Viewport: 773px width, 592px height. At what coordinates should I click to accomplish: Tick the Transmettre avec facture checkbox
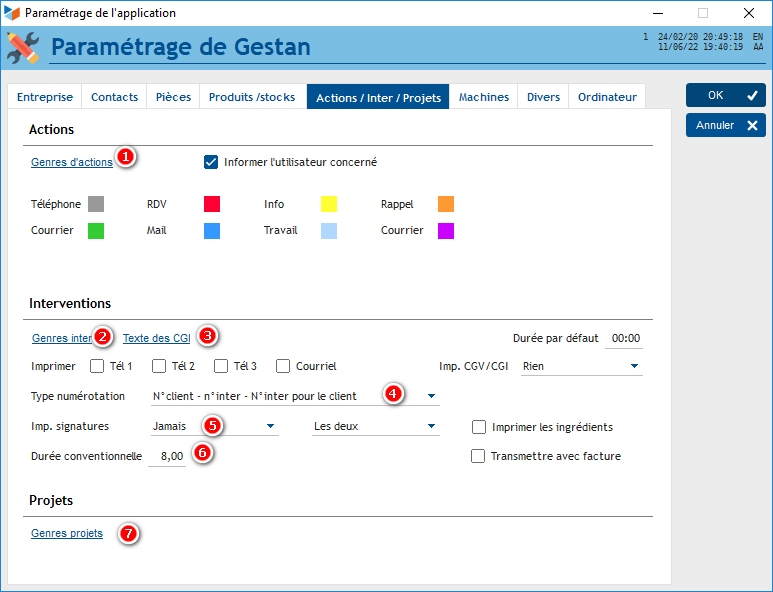coord(479,456)
